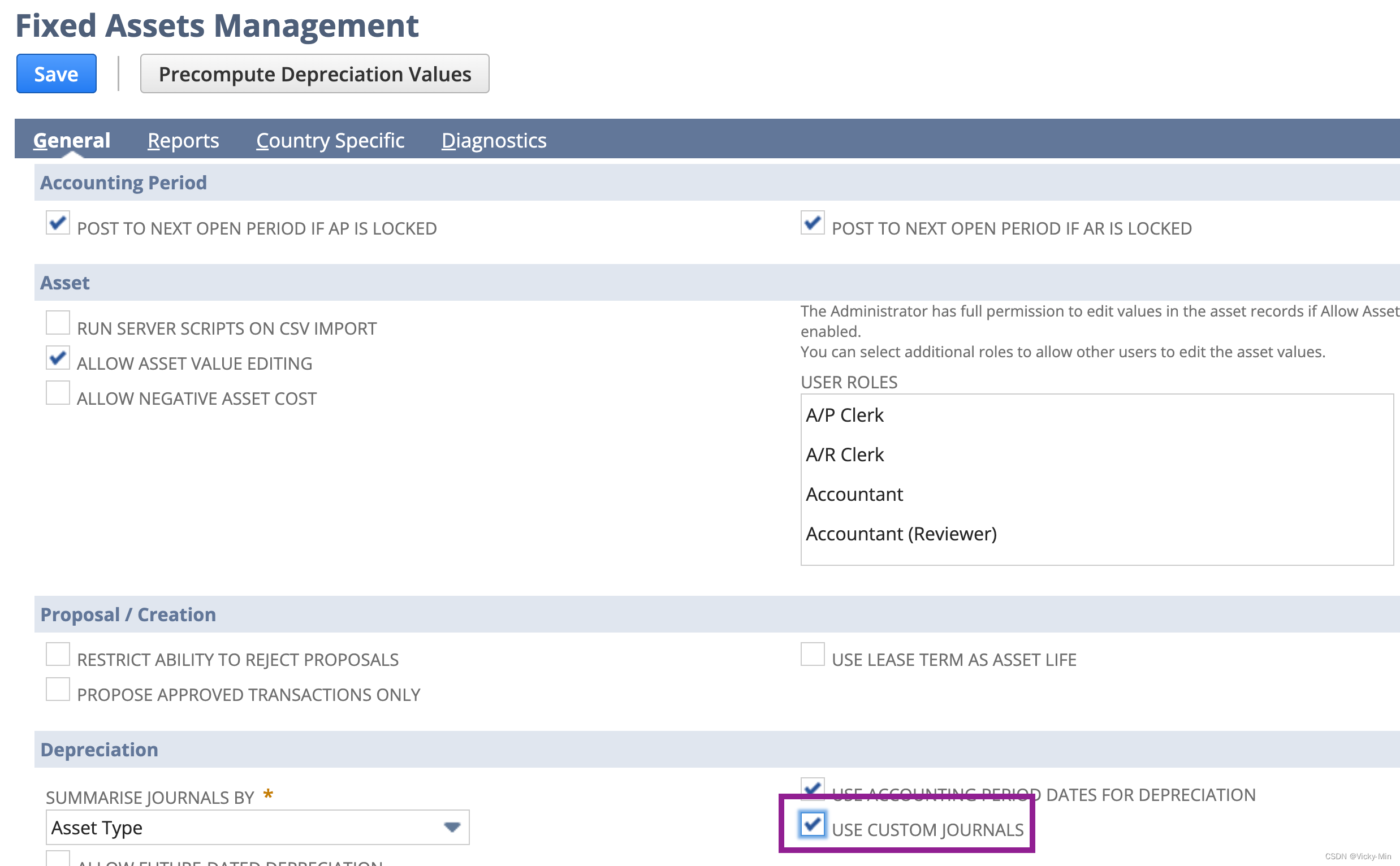Click the blue Save button

(56, 74)
